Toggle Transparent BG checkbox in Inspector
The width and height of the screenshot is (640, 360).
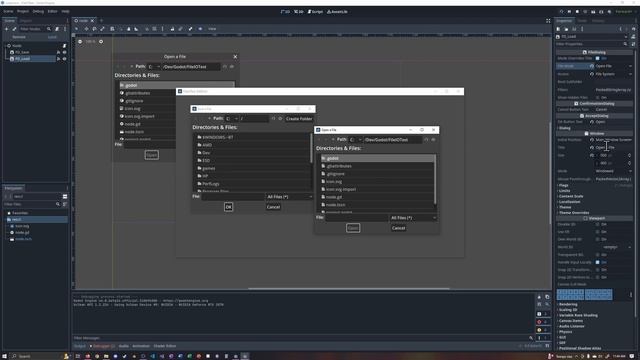tap(598, 255)
